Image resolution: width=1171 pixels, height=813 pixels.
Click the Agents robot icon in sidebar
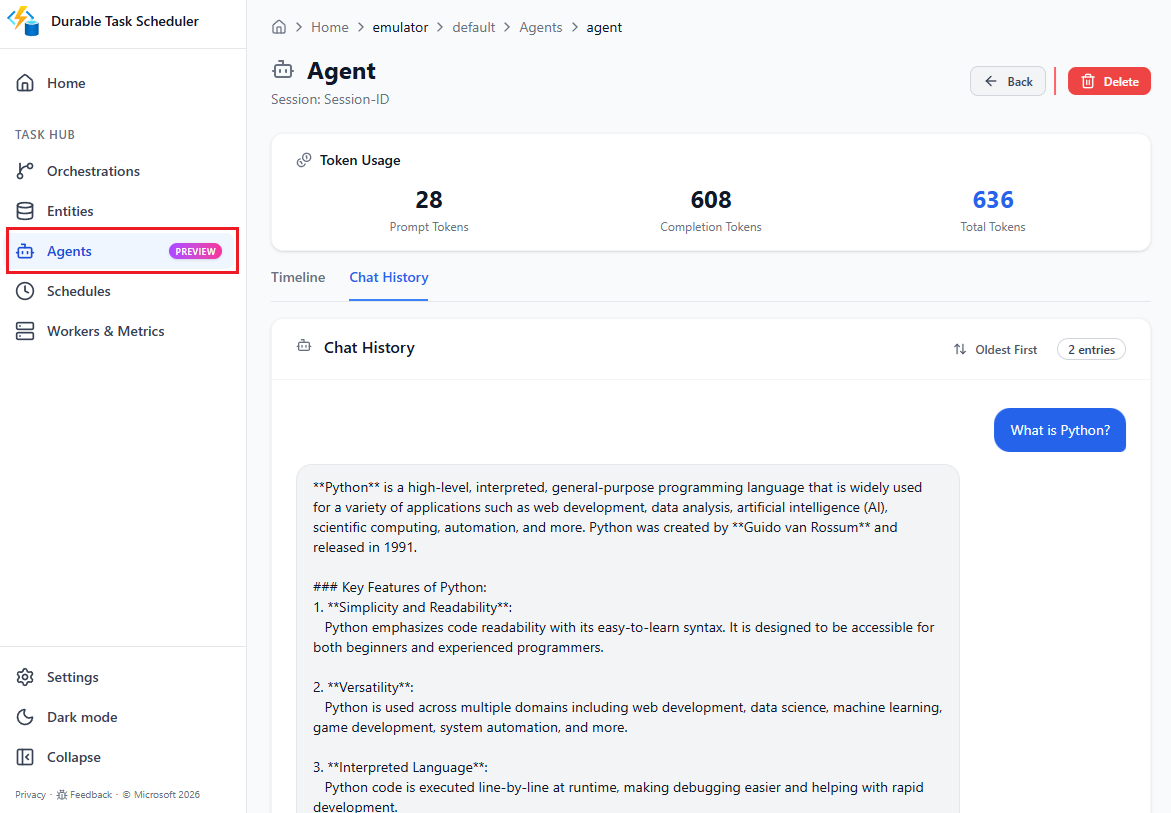pyautogui.click(x=25, y=252)
